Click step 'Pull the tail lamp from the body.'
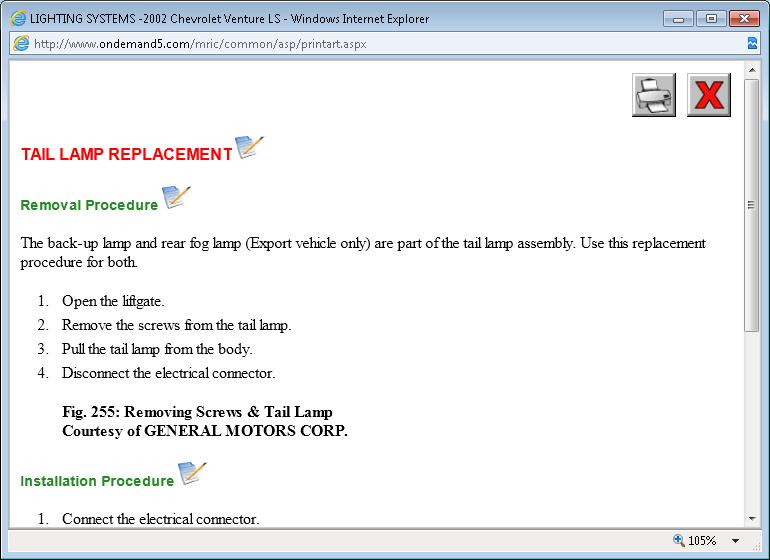 click(x=157, y=349)
